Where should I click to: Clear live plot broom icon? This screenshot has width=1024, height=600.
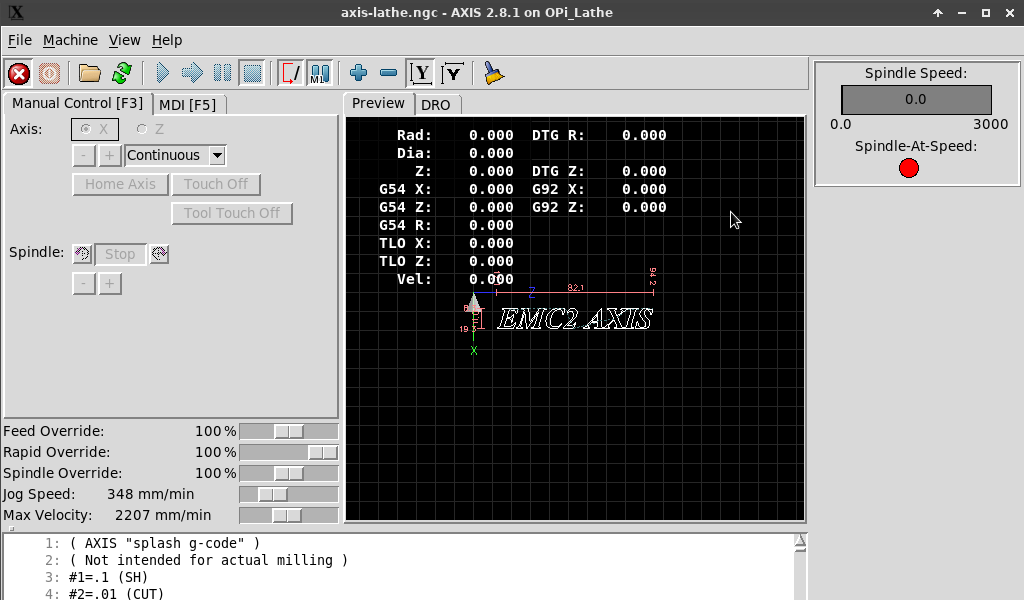tap(494, 73)
